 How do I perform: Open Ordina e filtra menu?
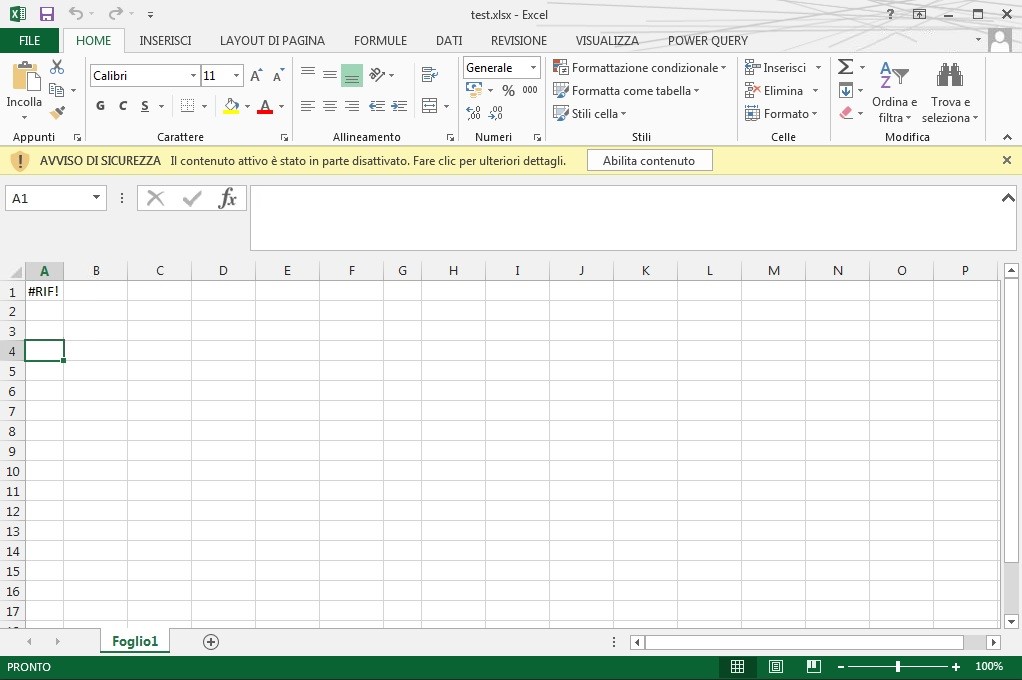[x=895, y=93]
